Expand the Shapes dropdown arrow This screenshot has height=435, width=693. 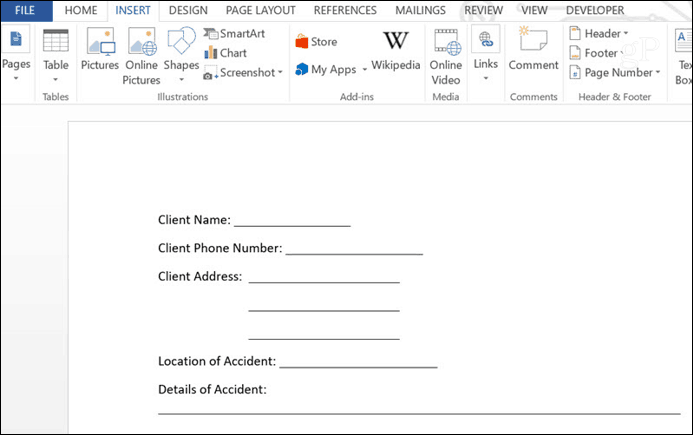click(x=181, y=80)
